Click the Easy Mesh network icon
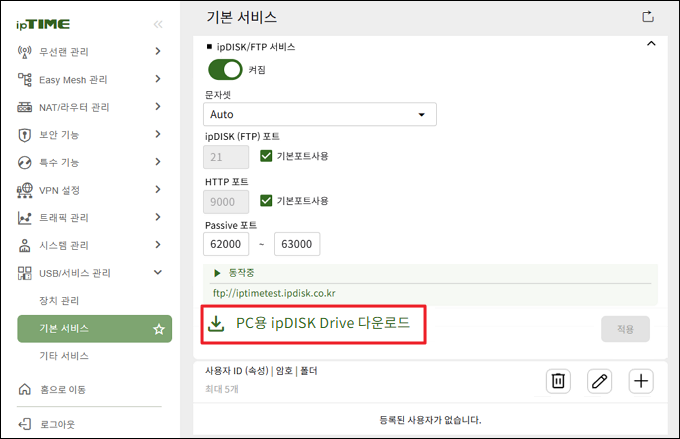The width and height of the screenshot is (680, 439). coord(24,79)
